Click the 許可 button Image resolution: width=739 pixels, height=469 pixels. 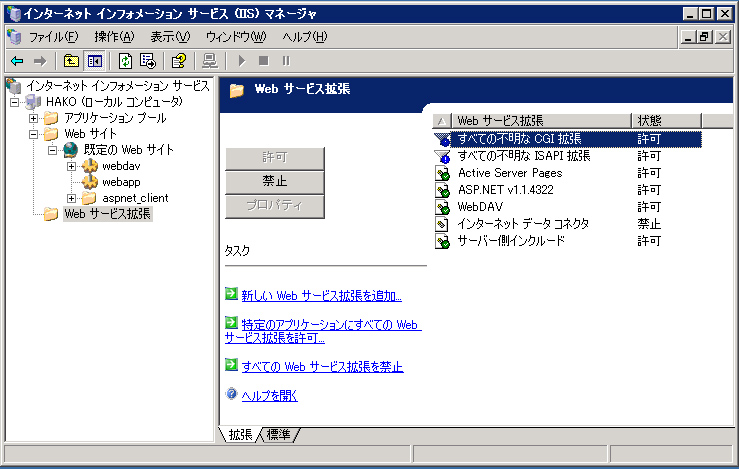[x=275, y=157]
